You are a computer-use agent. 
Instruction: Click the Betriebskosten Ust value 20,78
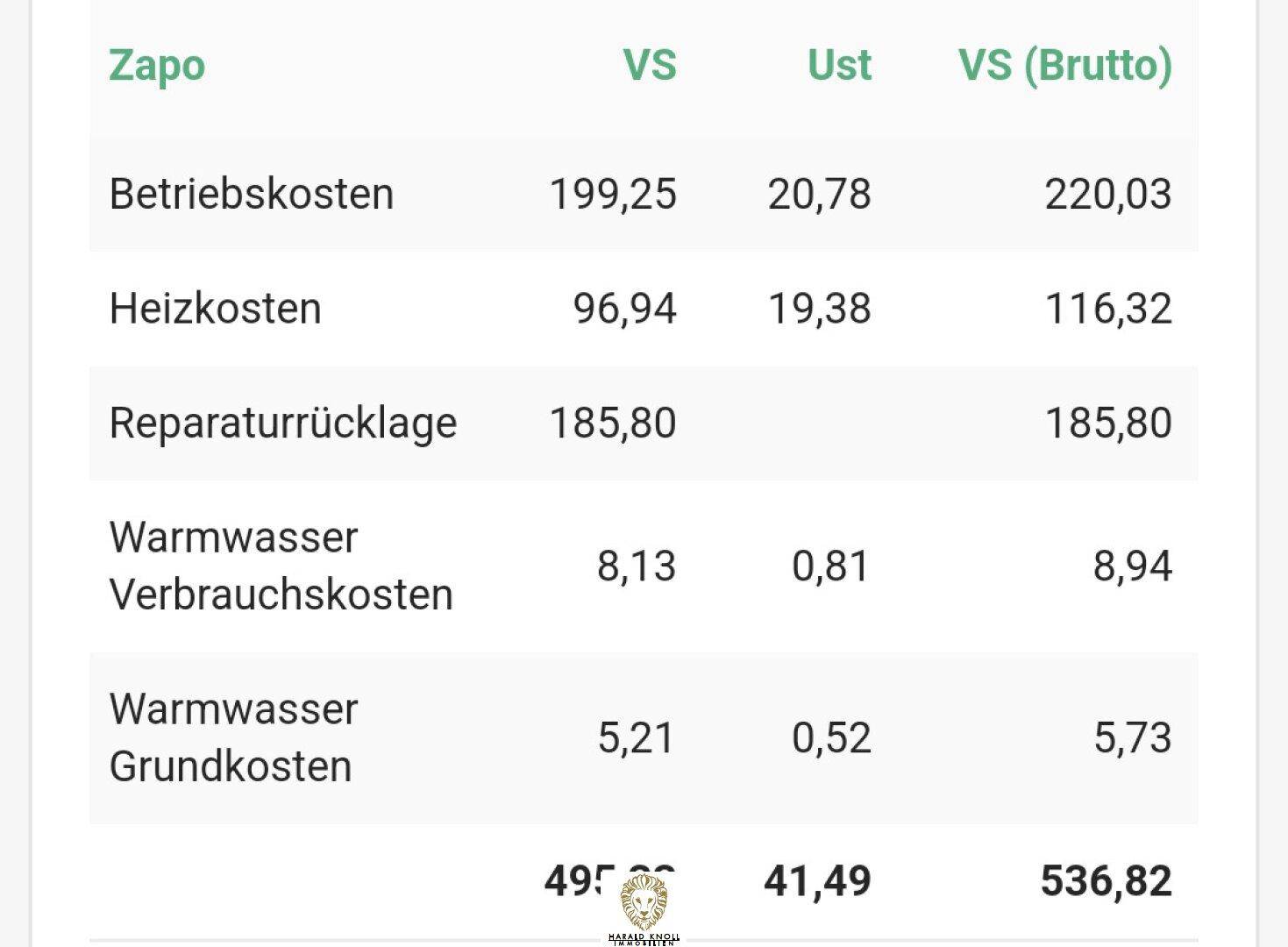coord(819,194)
